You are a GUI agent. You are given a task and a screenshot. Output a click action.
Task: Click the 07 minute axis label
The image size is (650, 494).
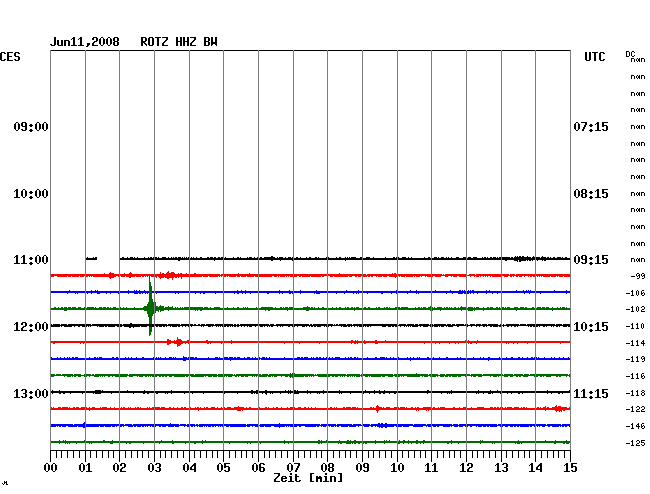[x=293, y=468]
